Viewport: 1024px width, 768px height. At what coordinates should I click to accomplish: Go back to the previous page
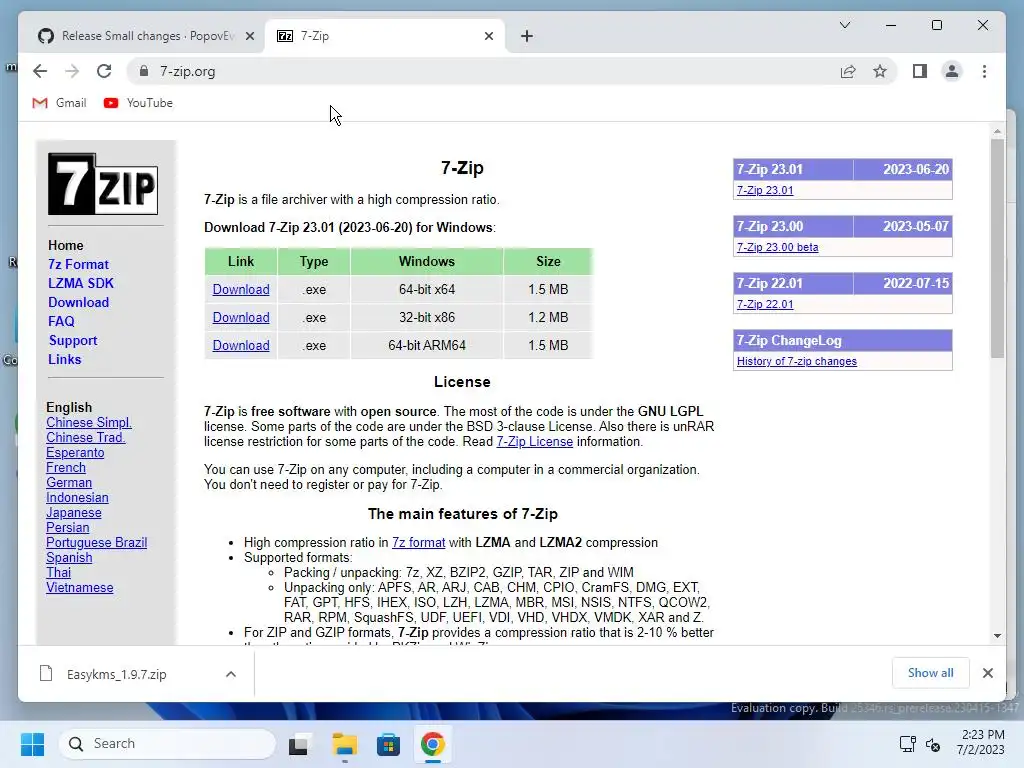pos(40,71)
